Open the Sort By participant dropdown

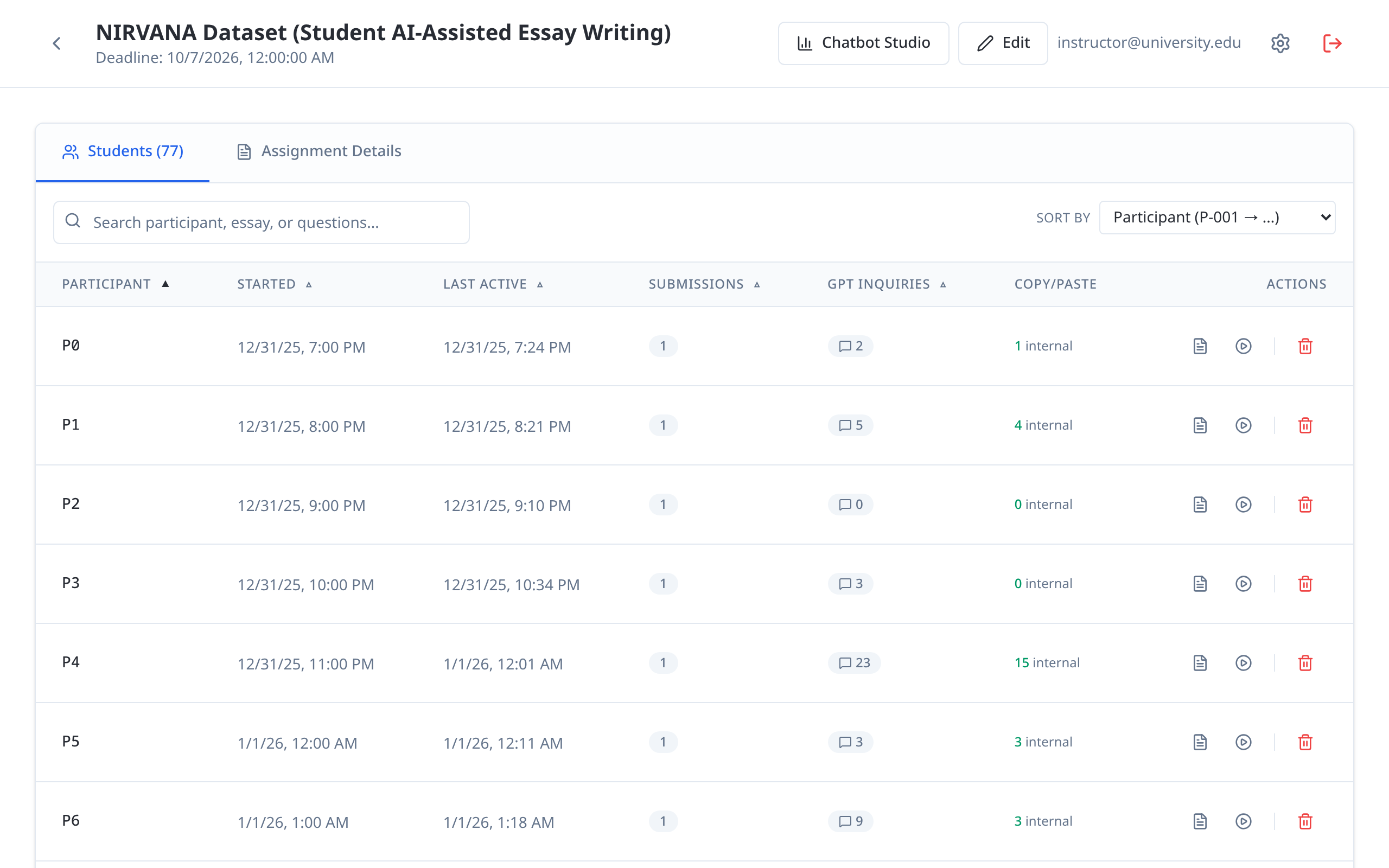[x=1217, y=218]
